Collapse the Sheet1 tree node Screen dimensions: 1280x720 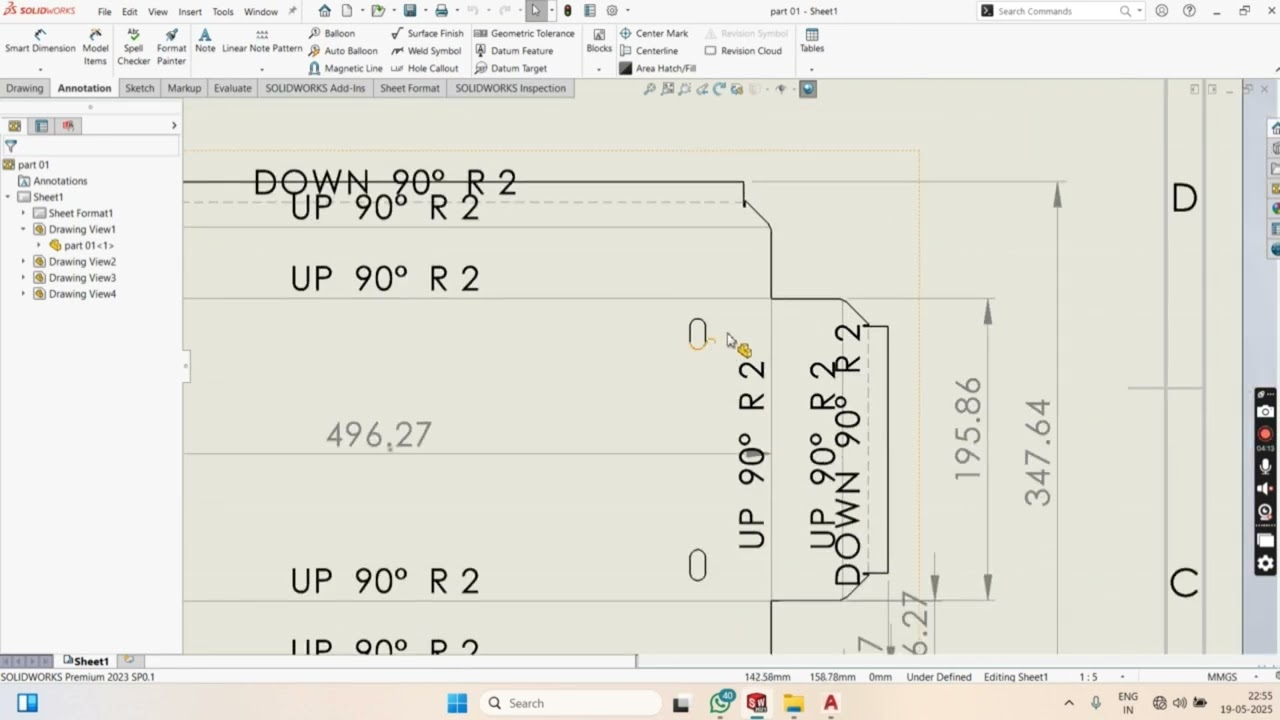(x=8, y=197)
